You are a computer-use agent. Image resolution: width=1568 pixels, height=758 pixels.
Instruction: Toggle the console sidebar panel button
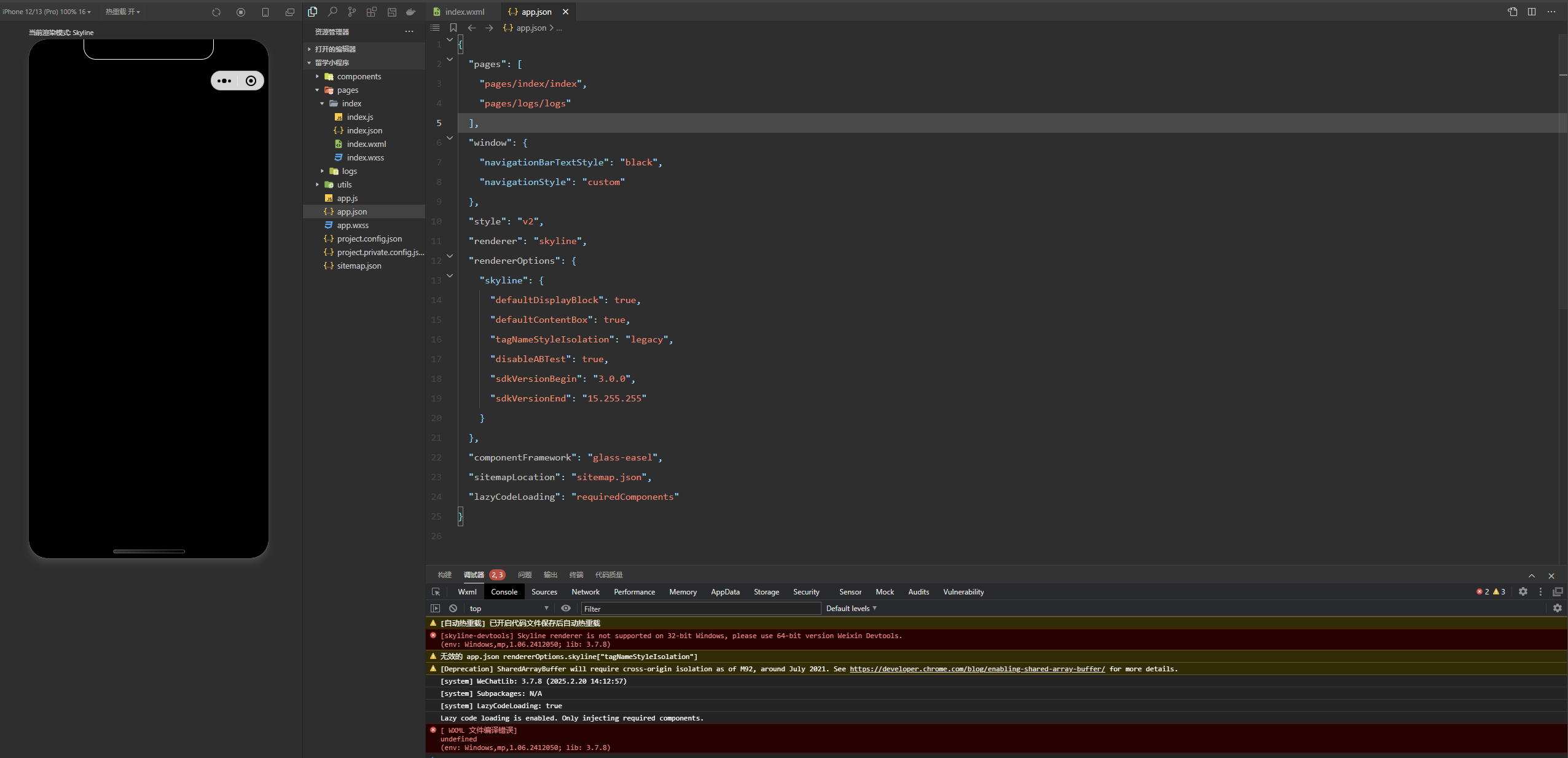click(x=436, y=608)
